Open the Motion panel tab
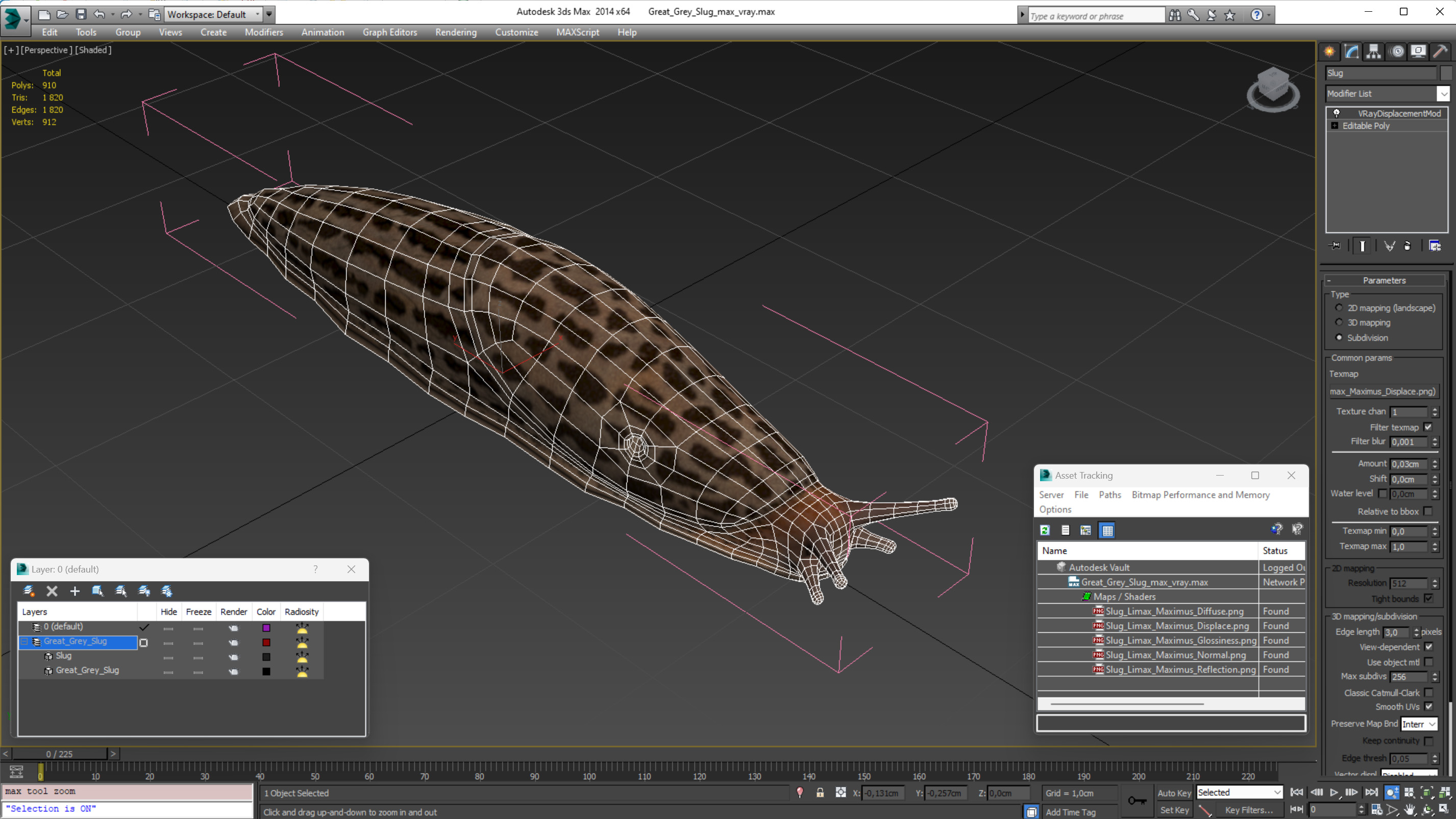The height and width of the screenshot is (819, 1456). [1397, 52]
